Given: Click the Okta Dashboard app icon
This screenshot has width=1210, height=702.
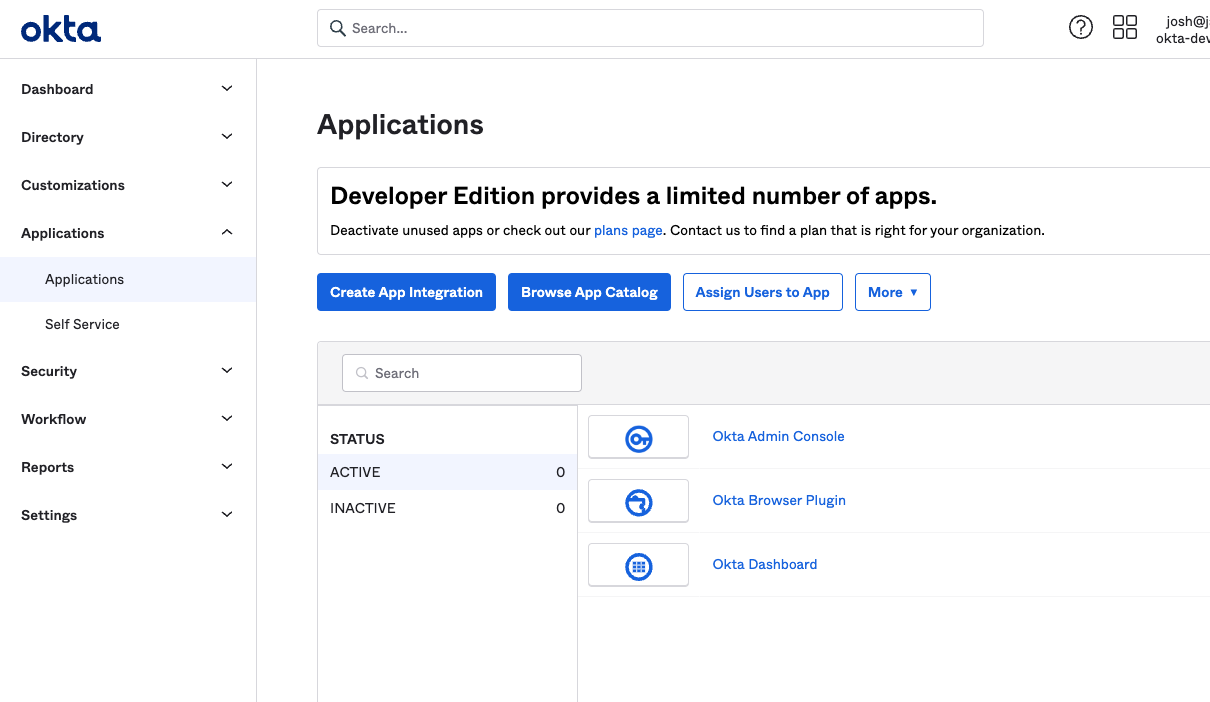Looking at the screenshot, I should 638,565.
